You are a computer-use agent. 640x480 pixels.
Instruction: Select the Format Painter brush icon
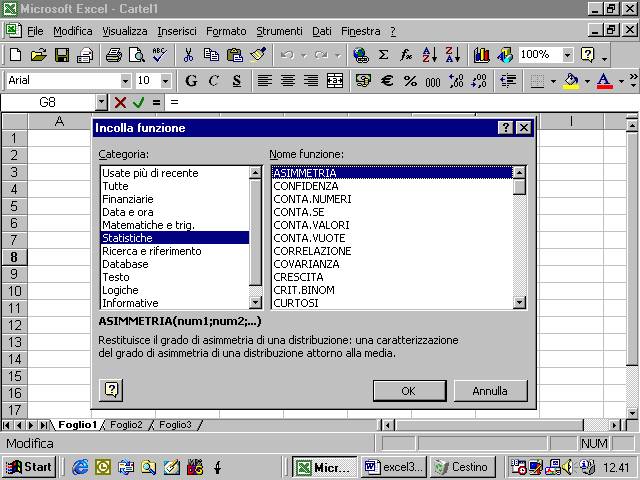[x=258, y=55]
